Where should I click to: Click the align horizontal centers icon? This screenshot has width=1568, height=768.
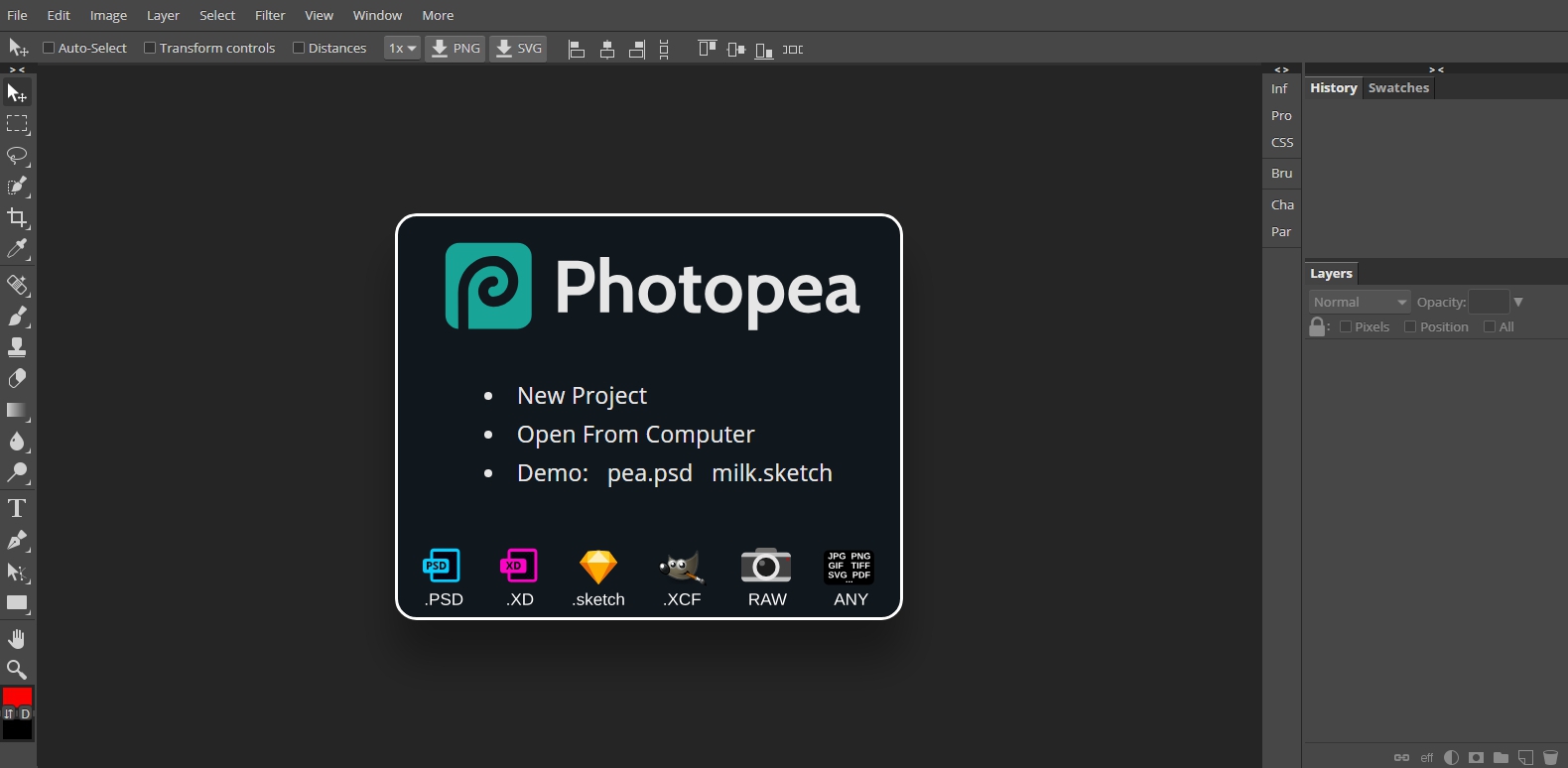[x=607, y=49]
